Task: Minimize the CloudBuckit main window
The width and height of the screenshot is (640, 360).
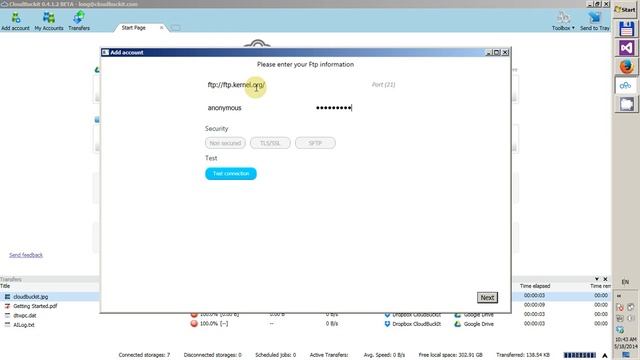Action: 590,4
